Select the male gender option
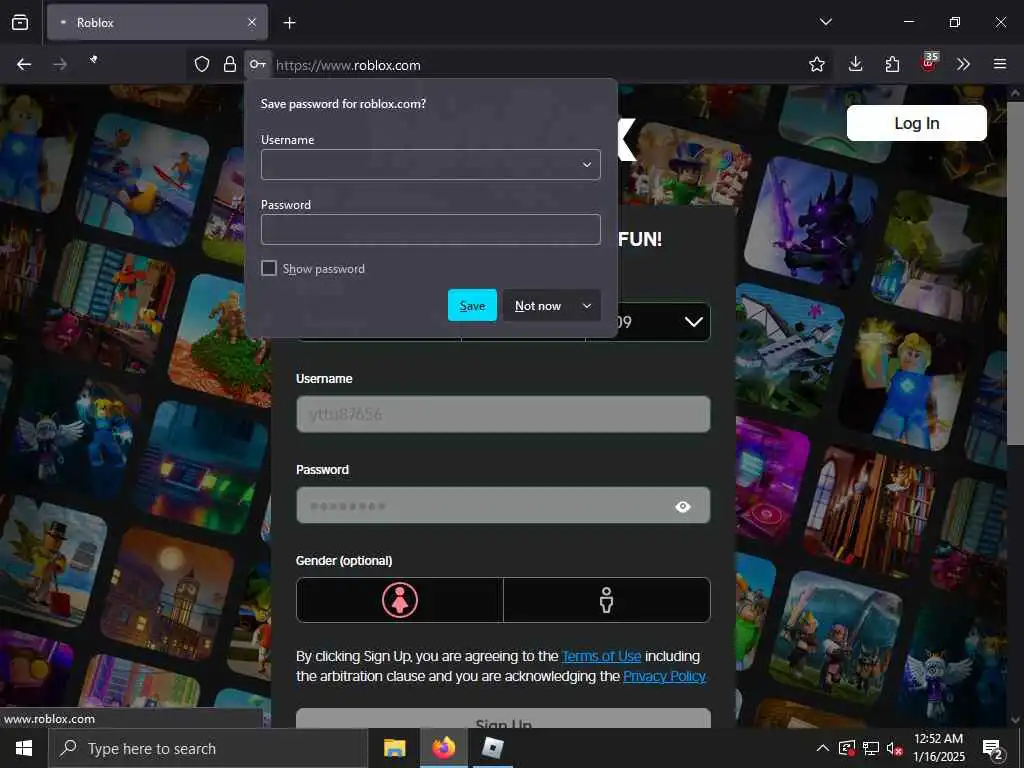1024x768 pixels. click(607, 600)
